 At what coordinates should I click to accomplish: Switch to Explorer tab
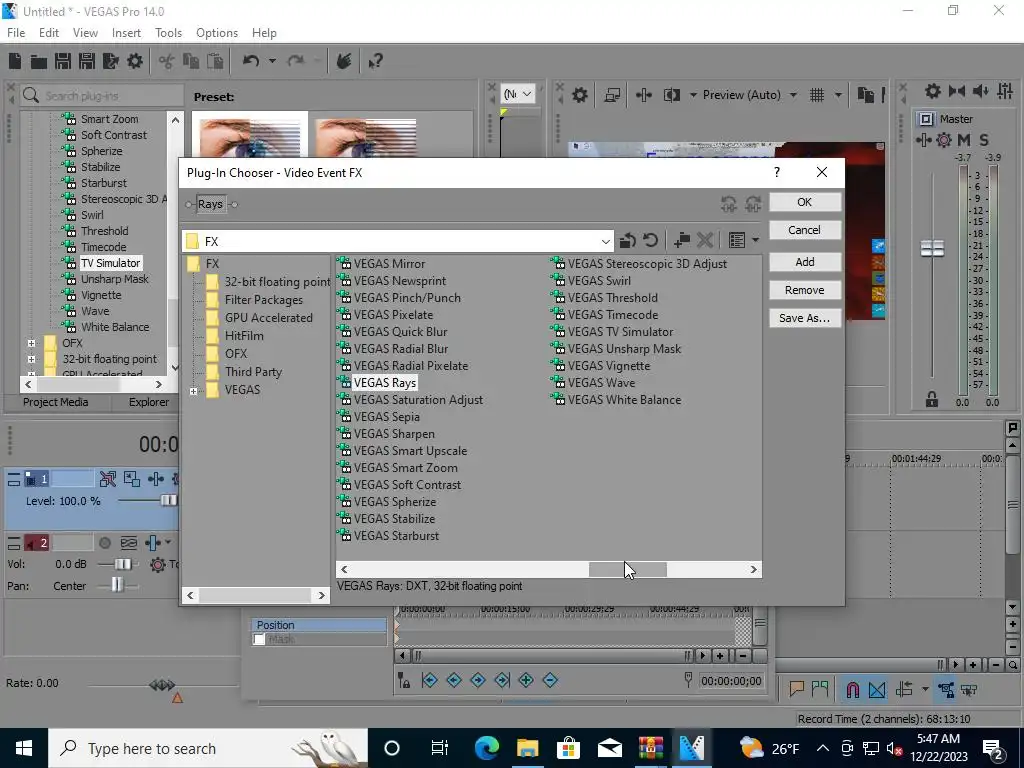[x=149, y=402]
